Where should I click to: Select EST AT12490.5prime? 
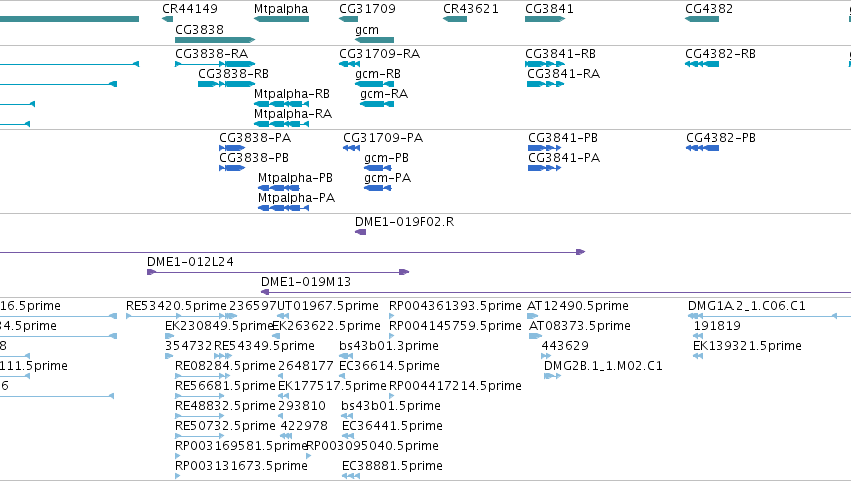point(578,306)
